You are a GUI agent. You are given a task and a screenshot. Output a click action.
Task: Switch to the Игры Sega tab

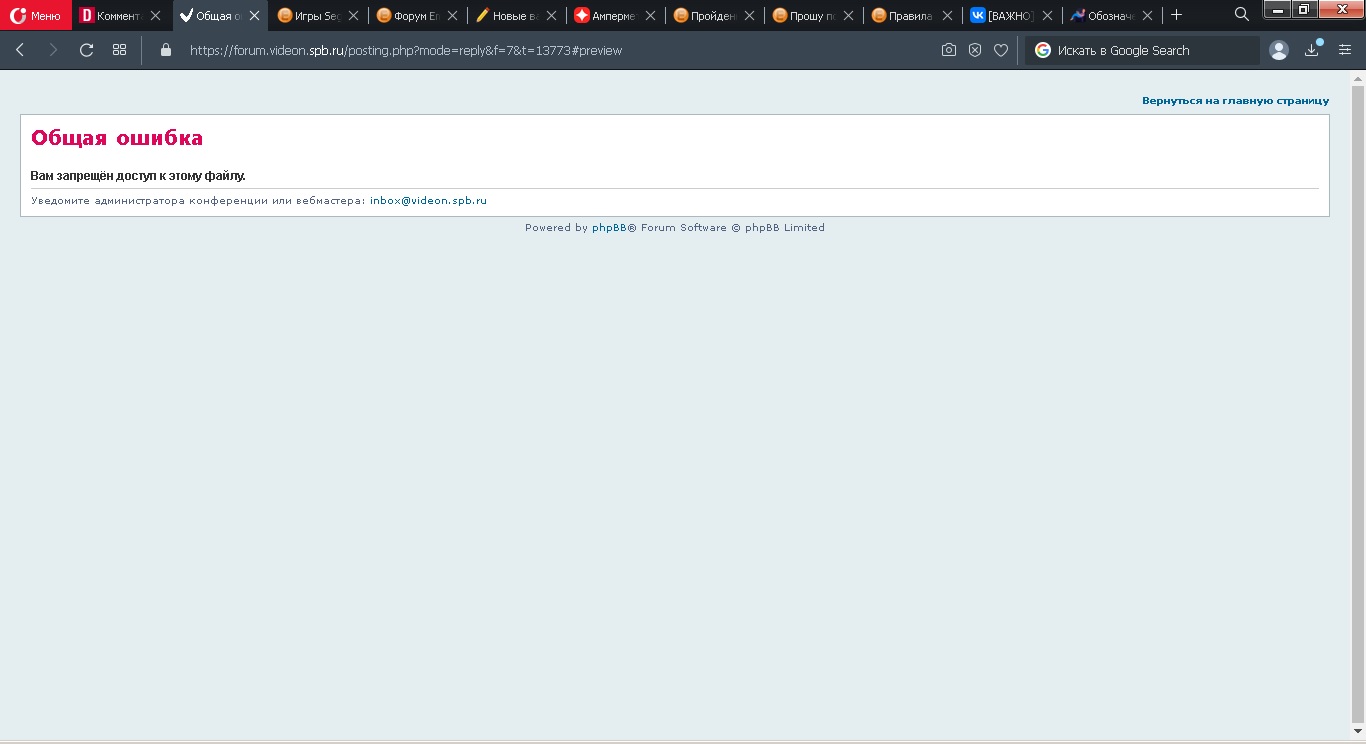point(310,16)
